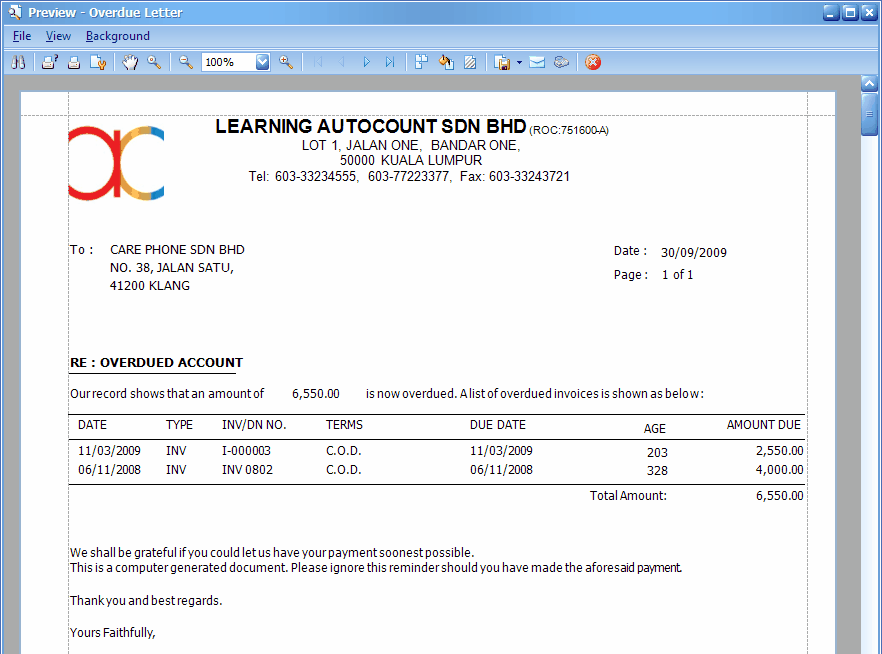Viewport: 882px width, 654px height.
Task: Select the hand pan tool
Action: (x=130, y=62)
